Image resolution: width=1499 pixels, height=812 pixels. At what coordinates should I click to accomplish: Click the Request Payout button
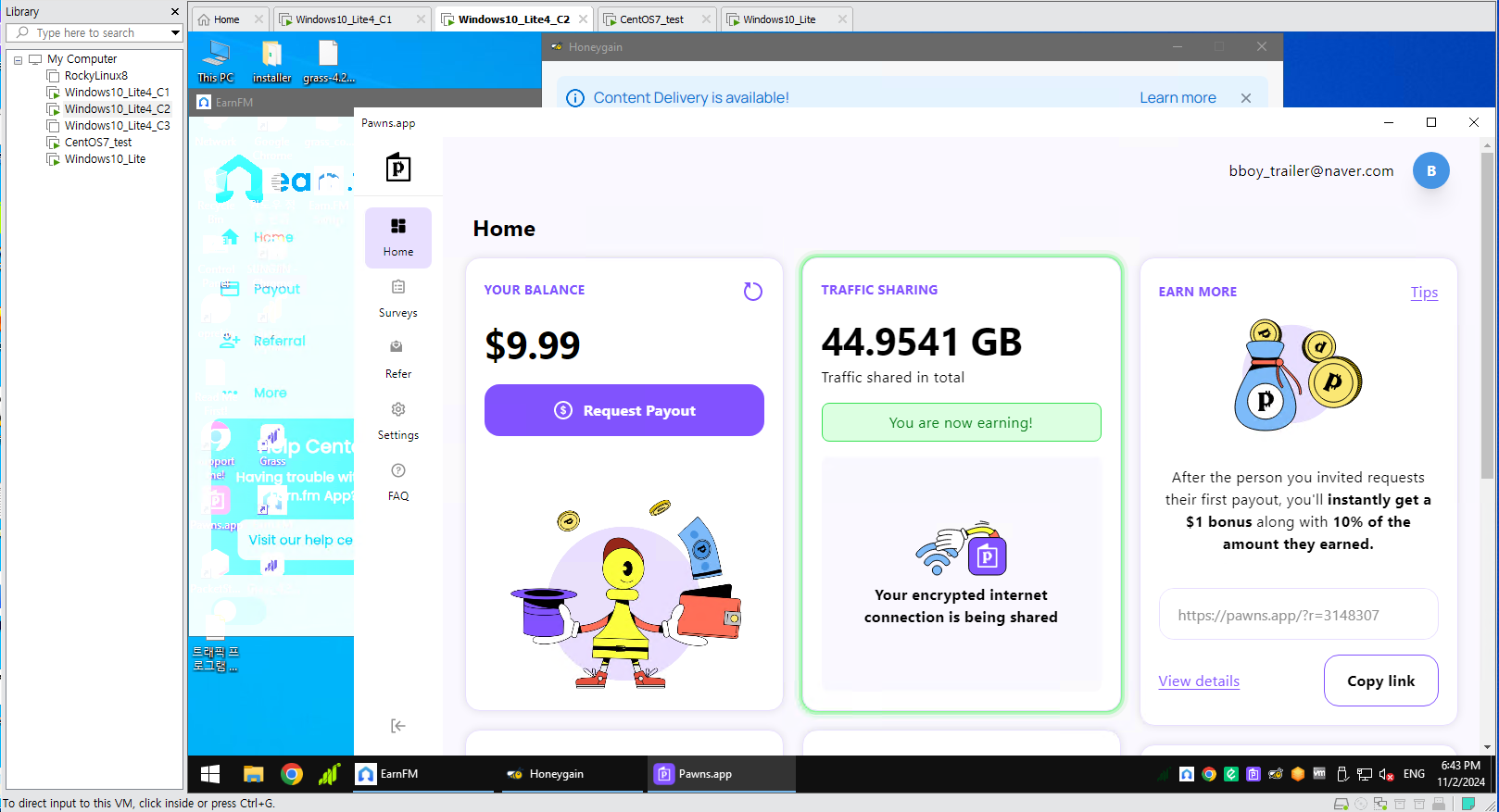coord(624,410)
